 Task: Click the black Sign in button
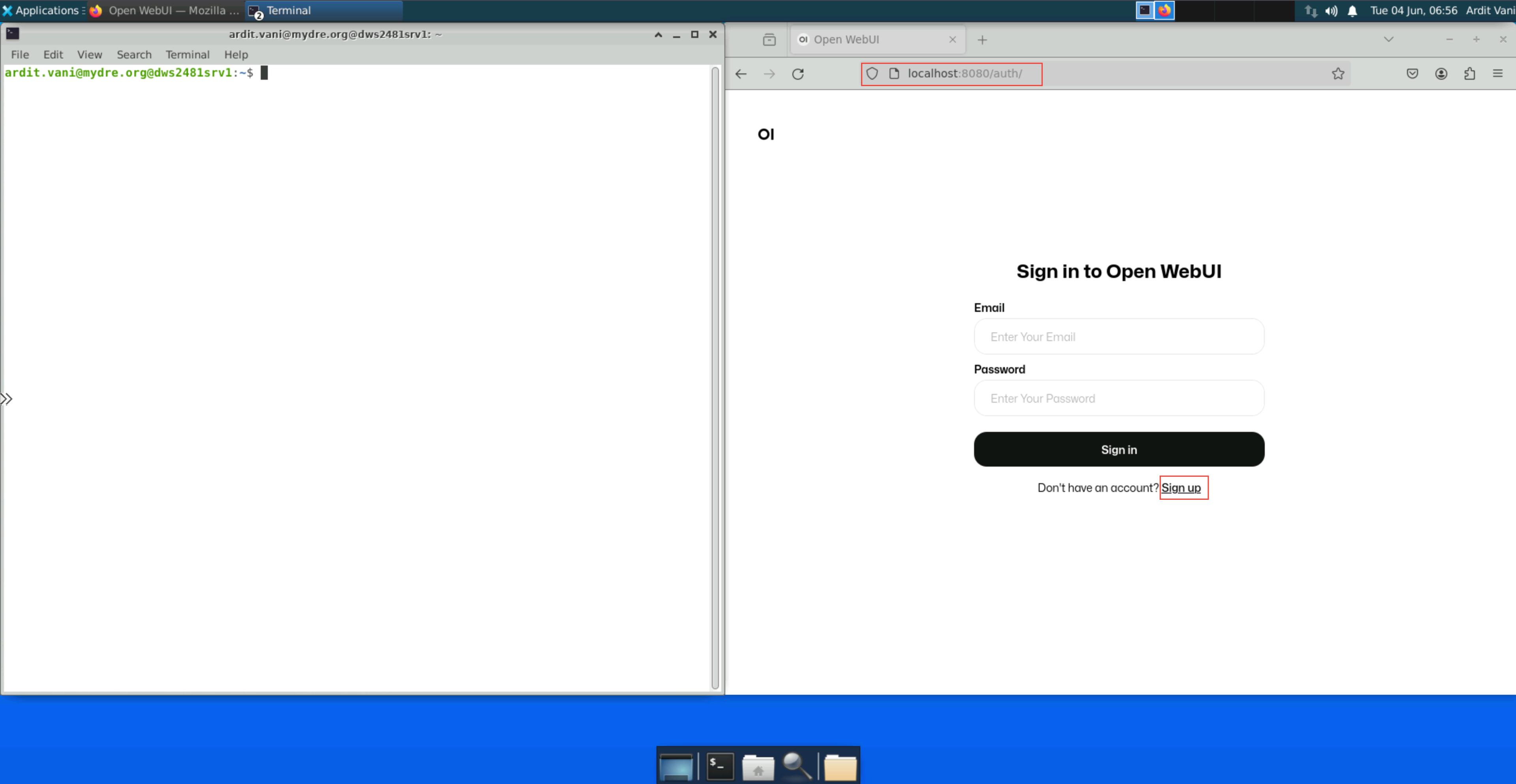point(1119,449)
